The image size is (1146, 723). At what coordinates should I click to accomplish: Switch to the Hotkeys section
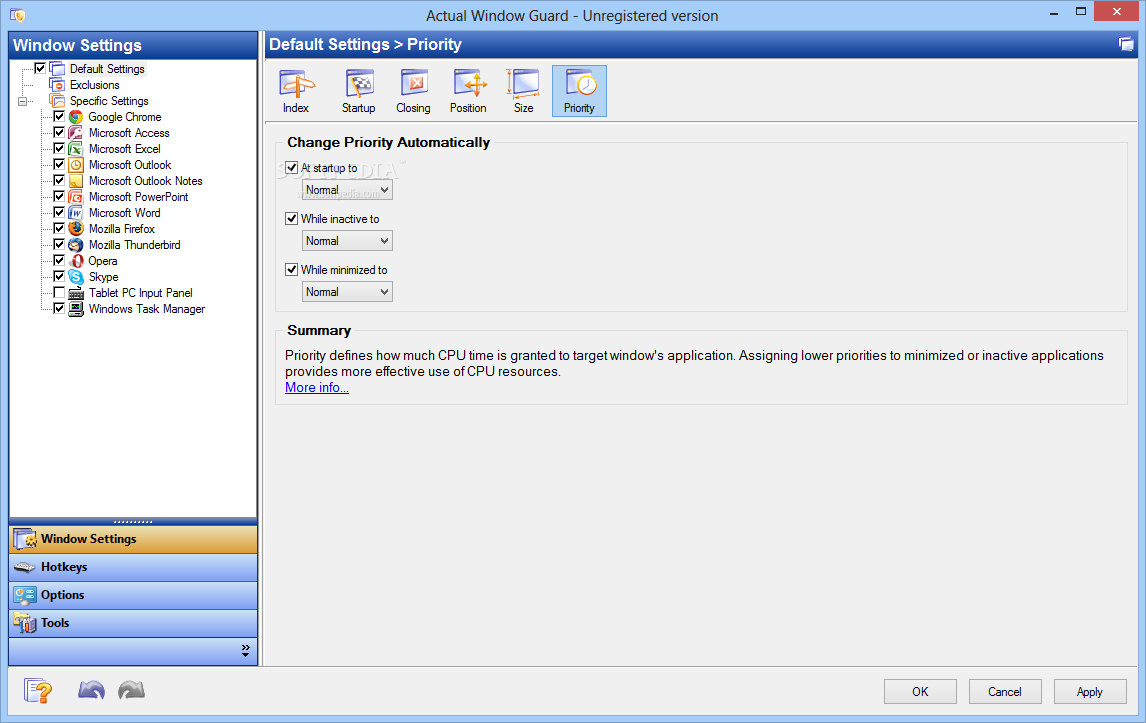(x=133, y=567)
